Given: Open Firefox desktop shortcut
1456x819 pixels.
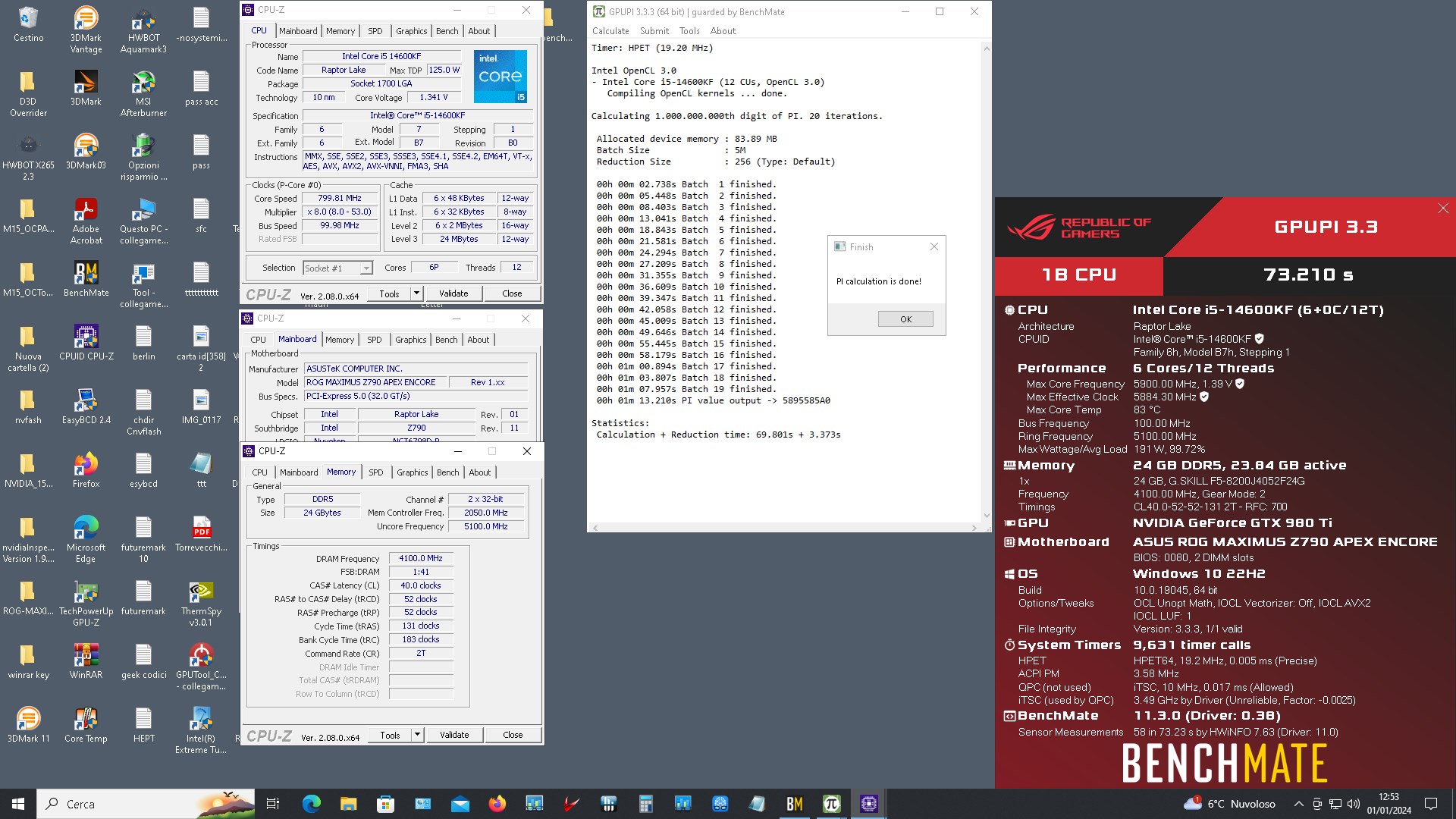Looking at the screenshot, I should pos(86,470).
